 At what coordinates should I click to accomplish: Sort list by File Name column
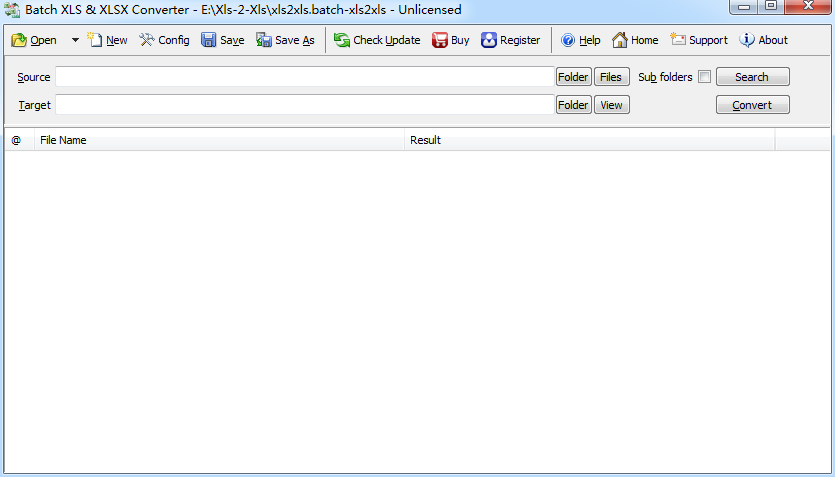(219, 140)
